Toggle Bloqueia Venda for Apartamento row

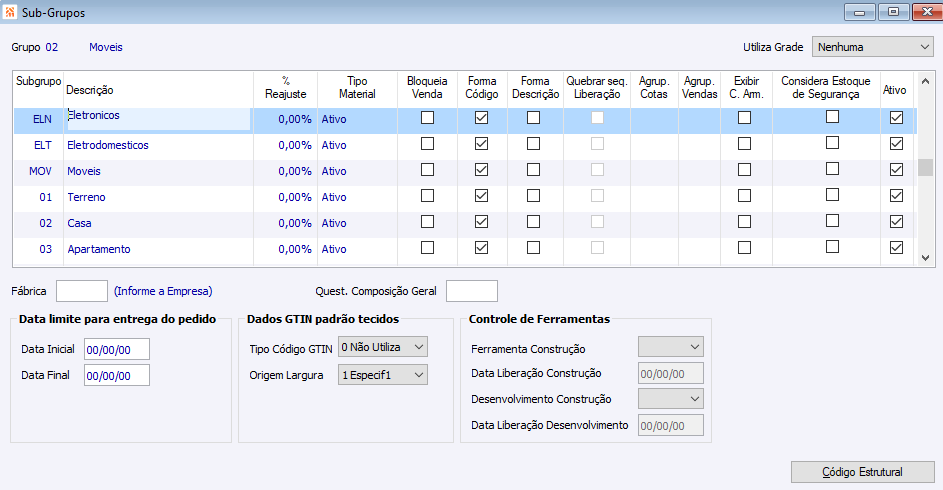coord(428,247)
